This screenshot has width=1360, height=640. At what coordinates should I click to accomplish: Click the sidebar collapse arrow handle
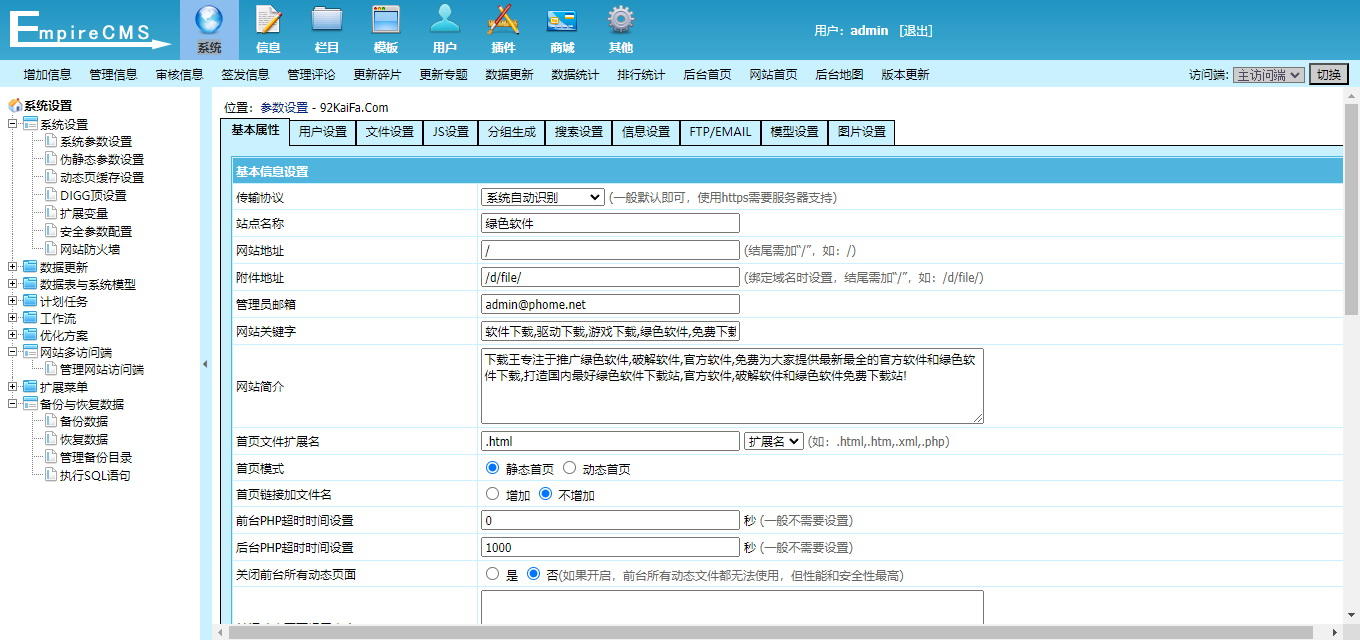205,364
